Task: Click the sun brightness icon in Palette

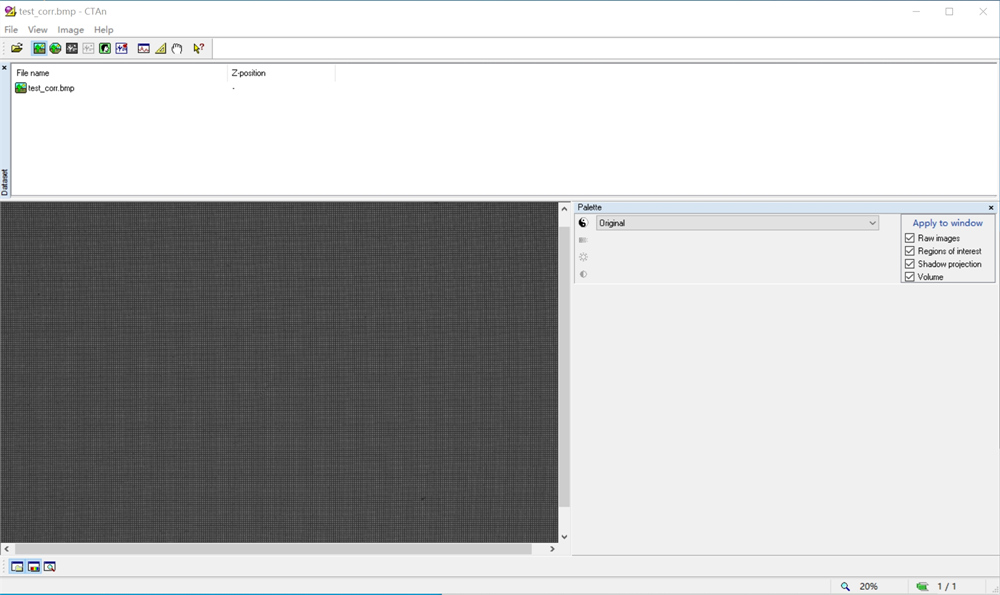Action: pyautogui.click(x=583, y=257)
